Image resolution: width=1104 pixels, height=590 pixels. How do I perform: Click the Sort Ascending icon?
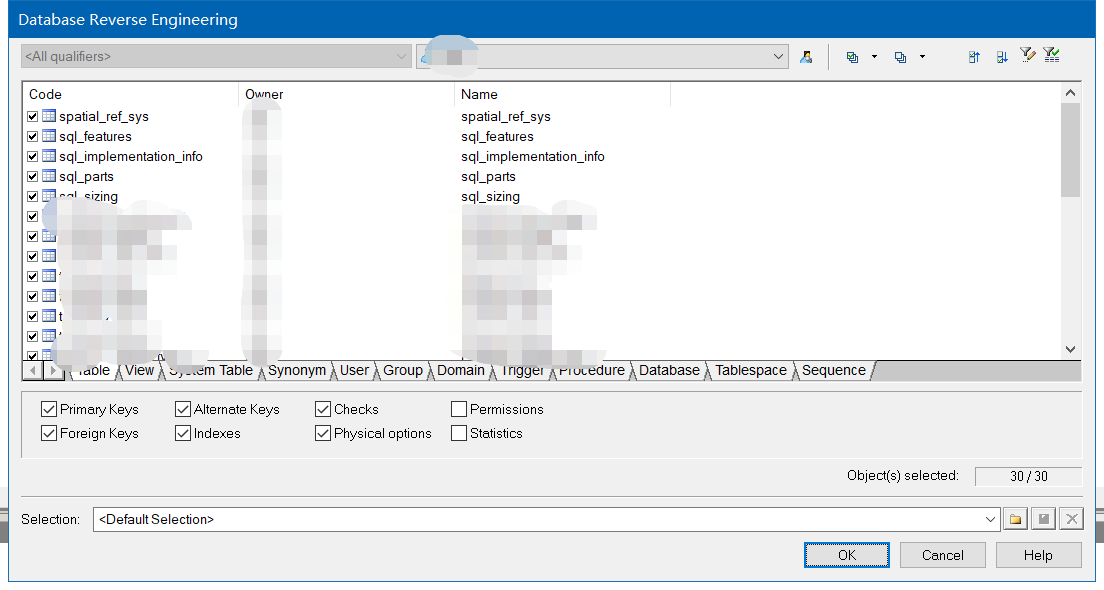975,56
